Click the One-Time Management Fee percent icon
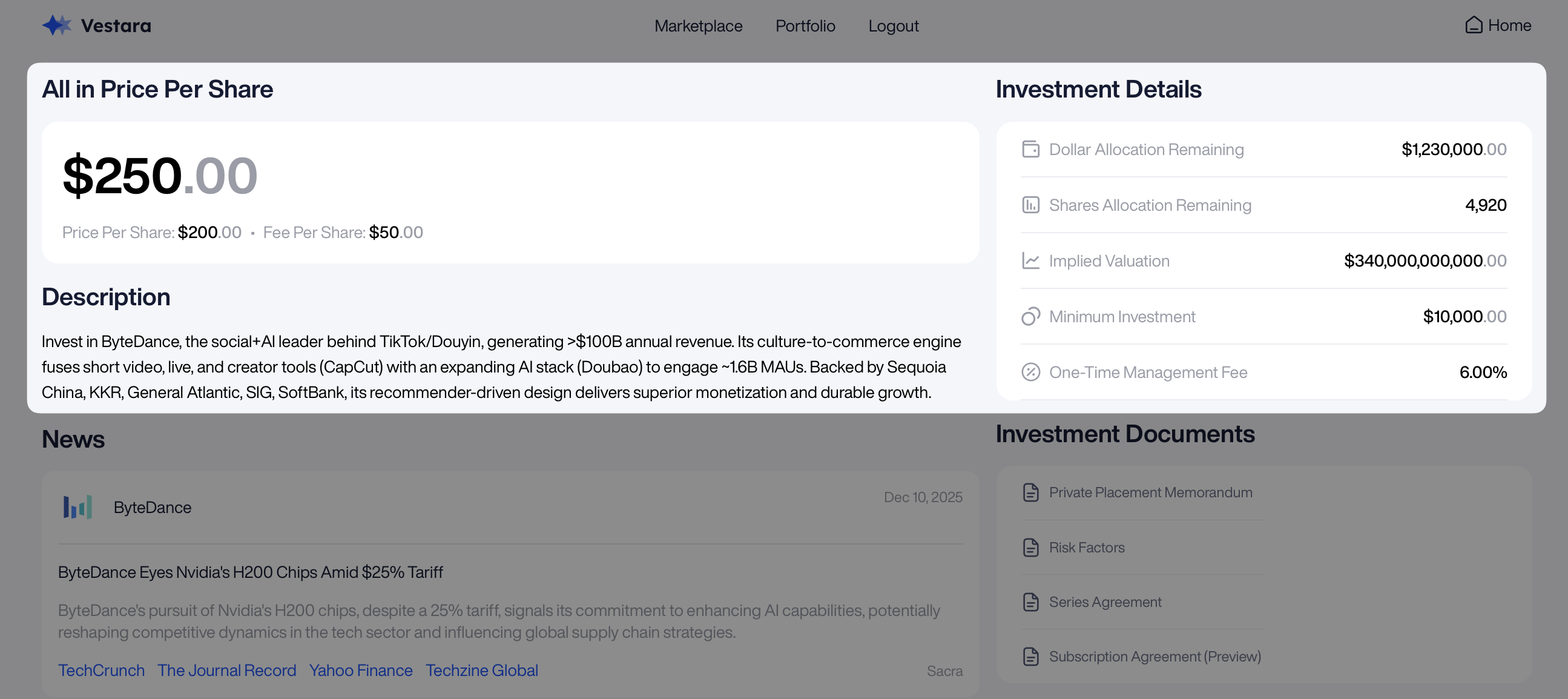Image resolution: width=1568 pixels, height=699 pixels. (1030, 372)
